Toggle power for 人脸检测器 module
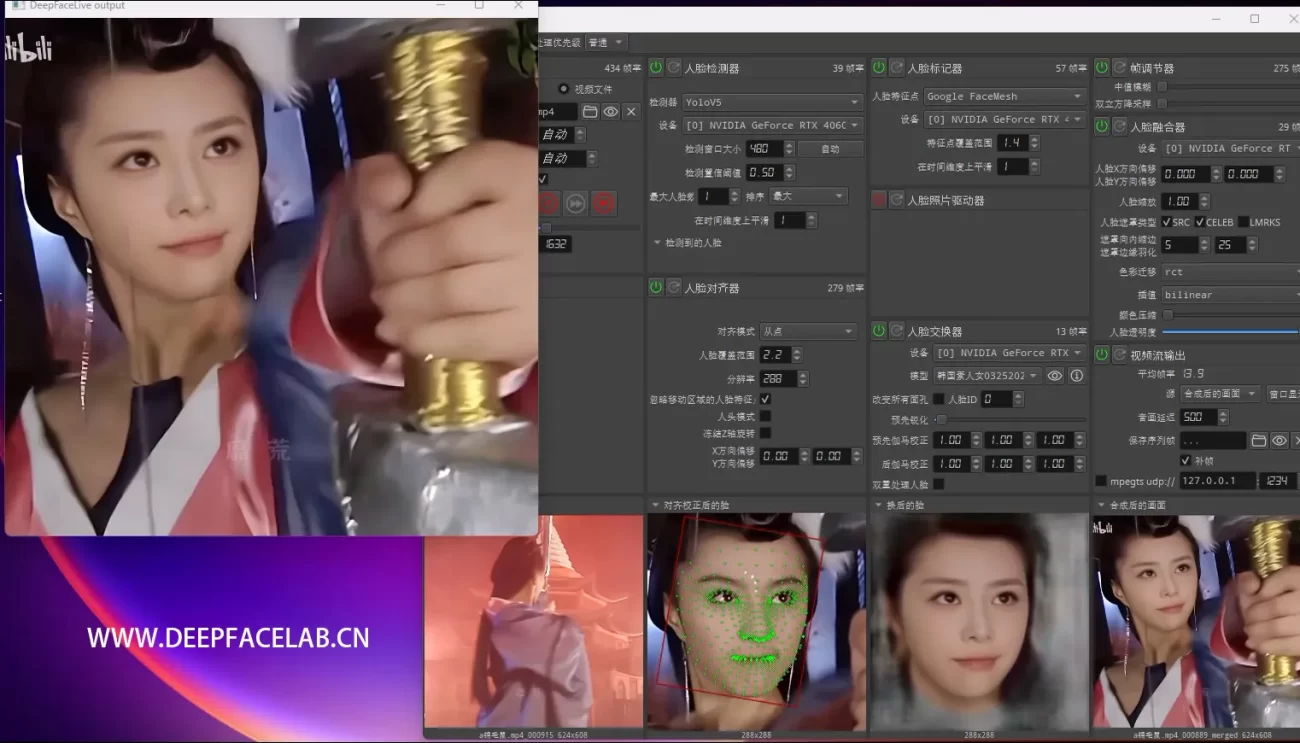The image size is (1300, 743). pyautogui.click(x=656, y=67)
